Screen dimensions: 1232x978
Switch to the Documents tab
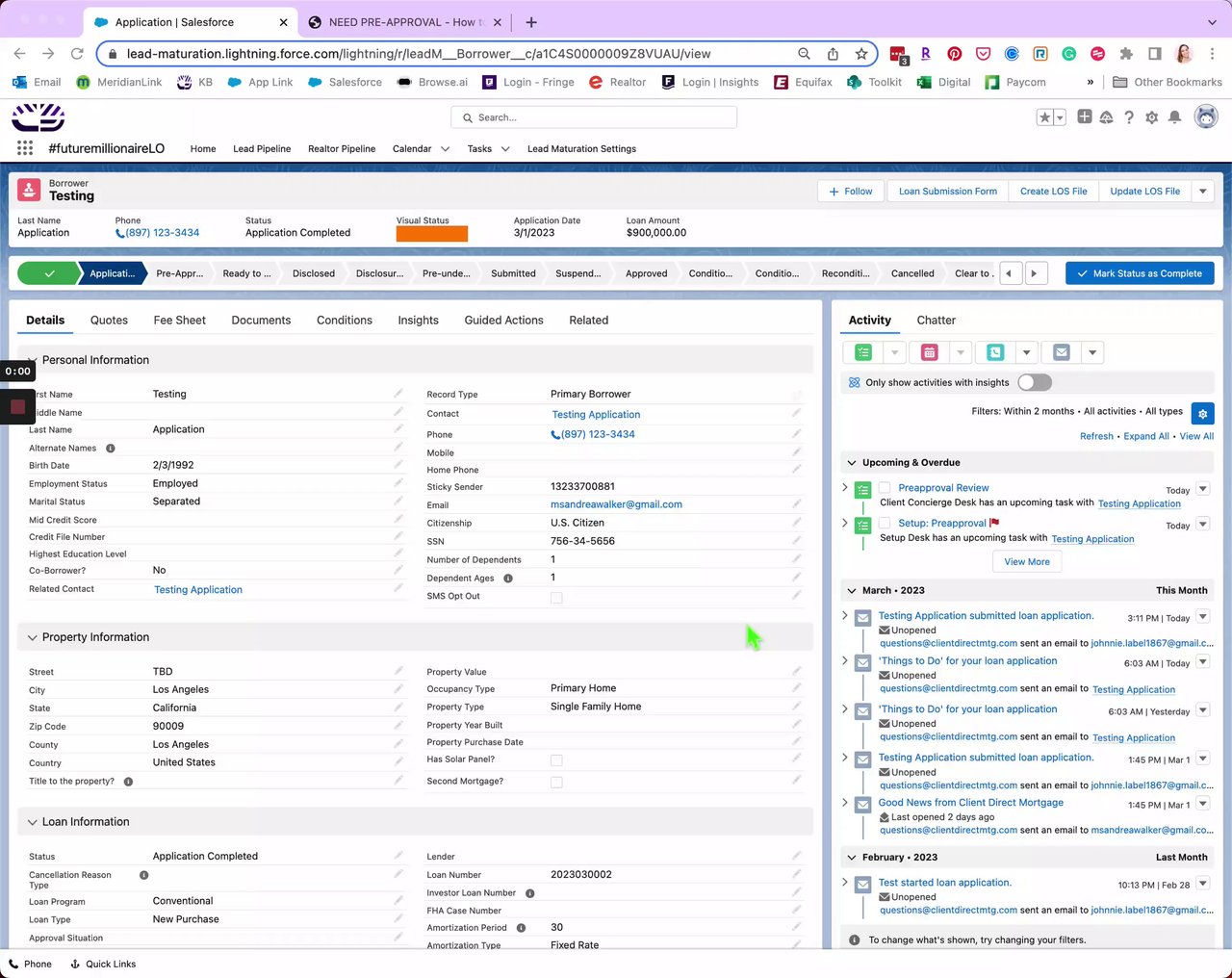pyautogui.click(x=261, y=321)
